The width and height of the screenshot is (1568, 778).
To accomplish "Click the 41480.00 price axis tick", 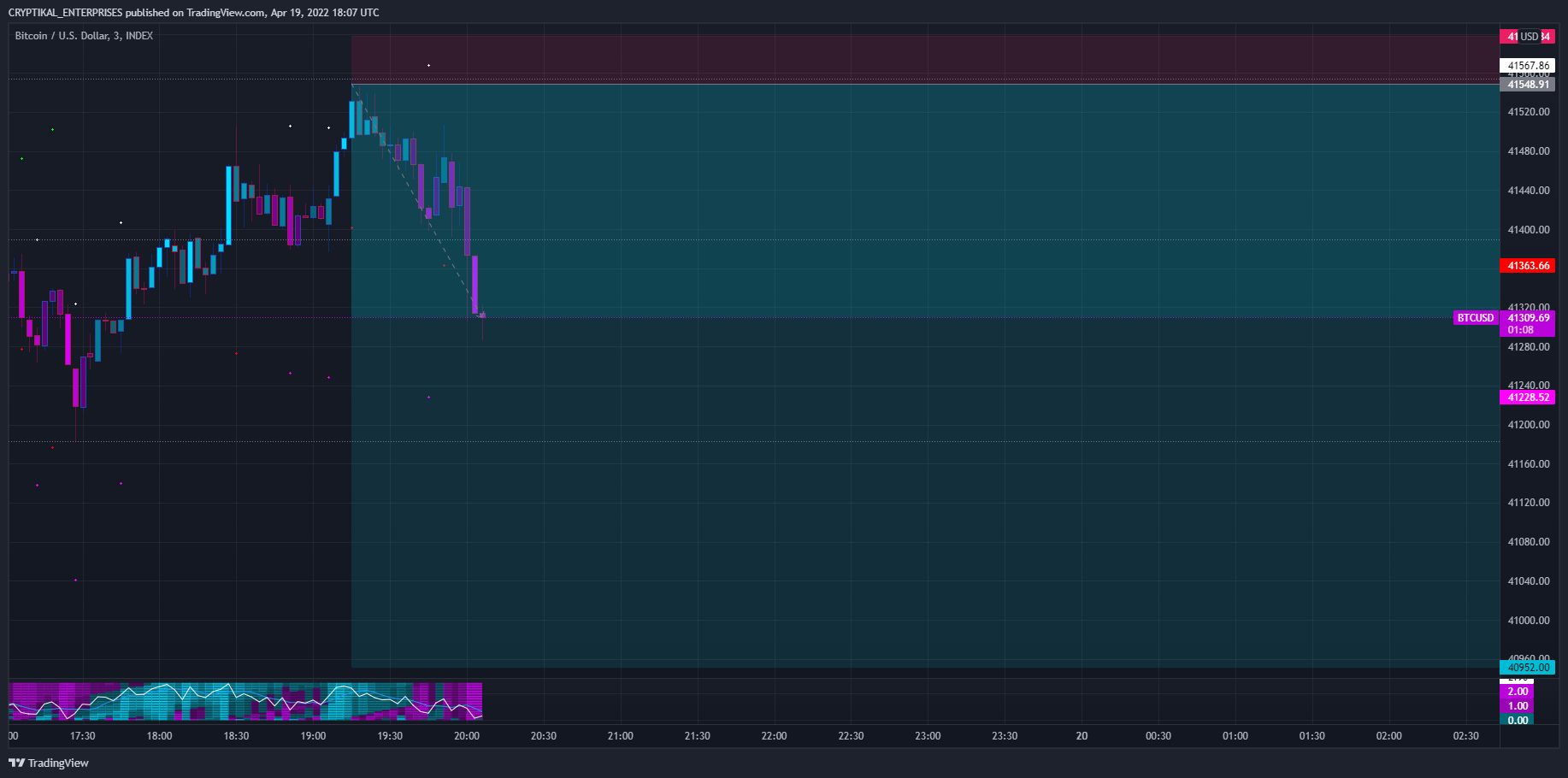I will pos(1529,151).
